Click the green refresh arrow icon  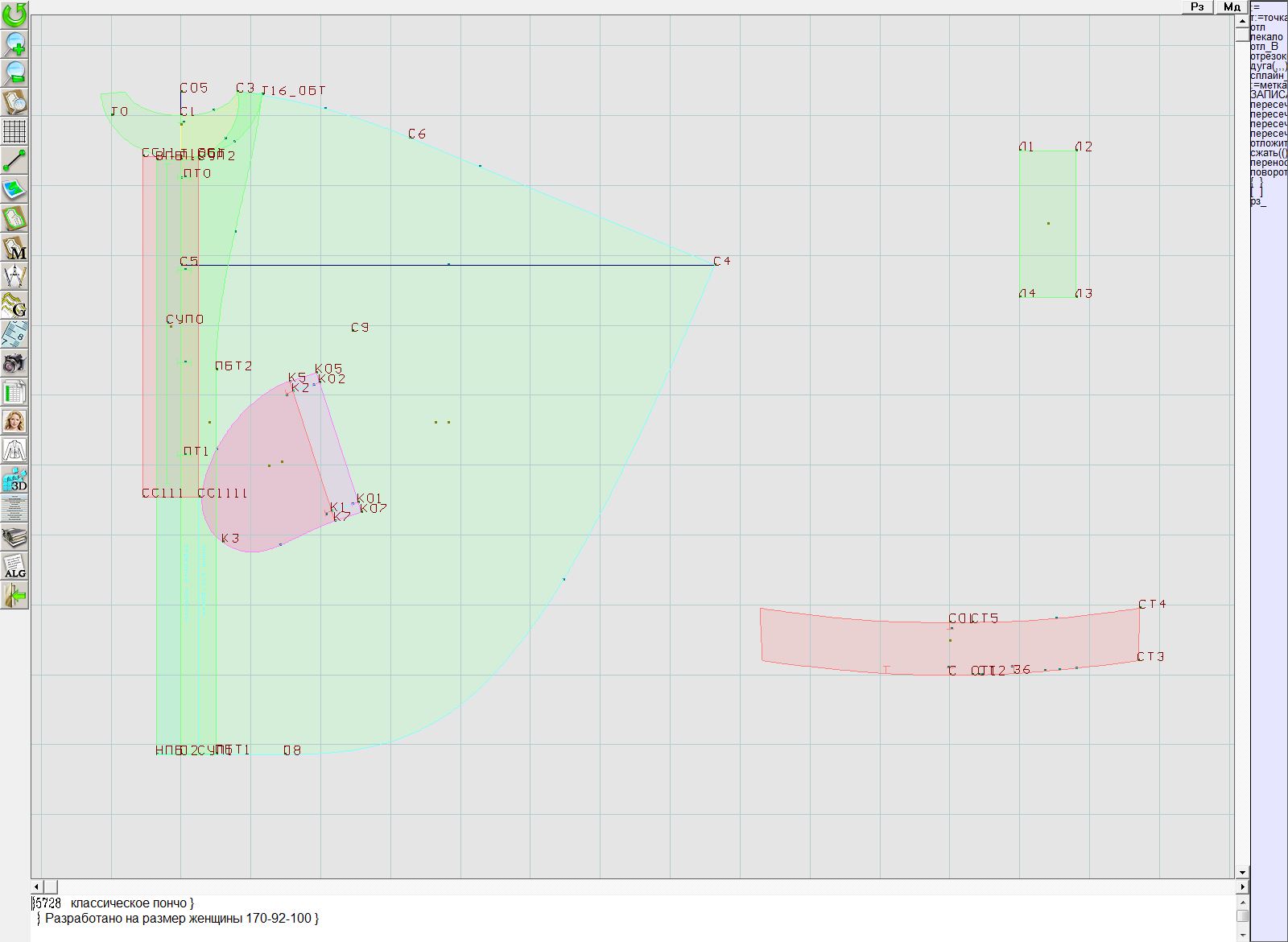click(14, 14)
